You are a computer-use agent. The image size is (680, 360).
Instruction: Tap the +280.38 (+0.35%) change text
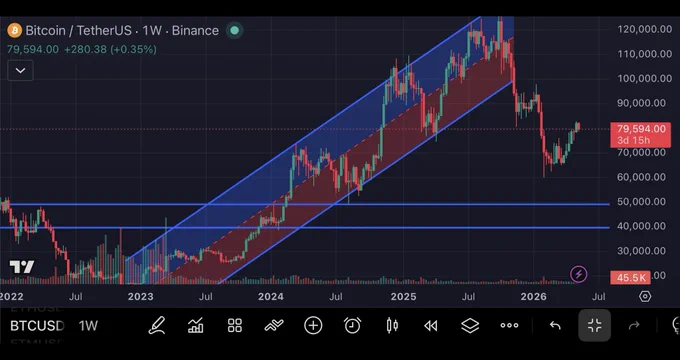click(110, 49)
